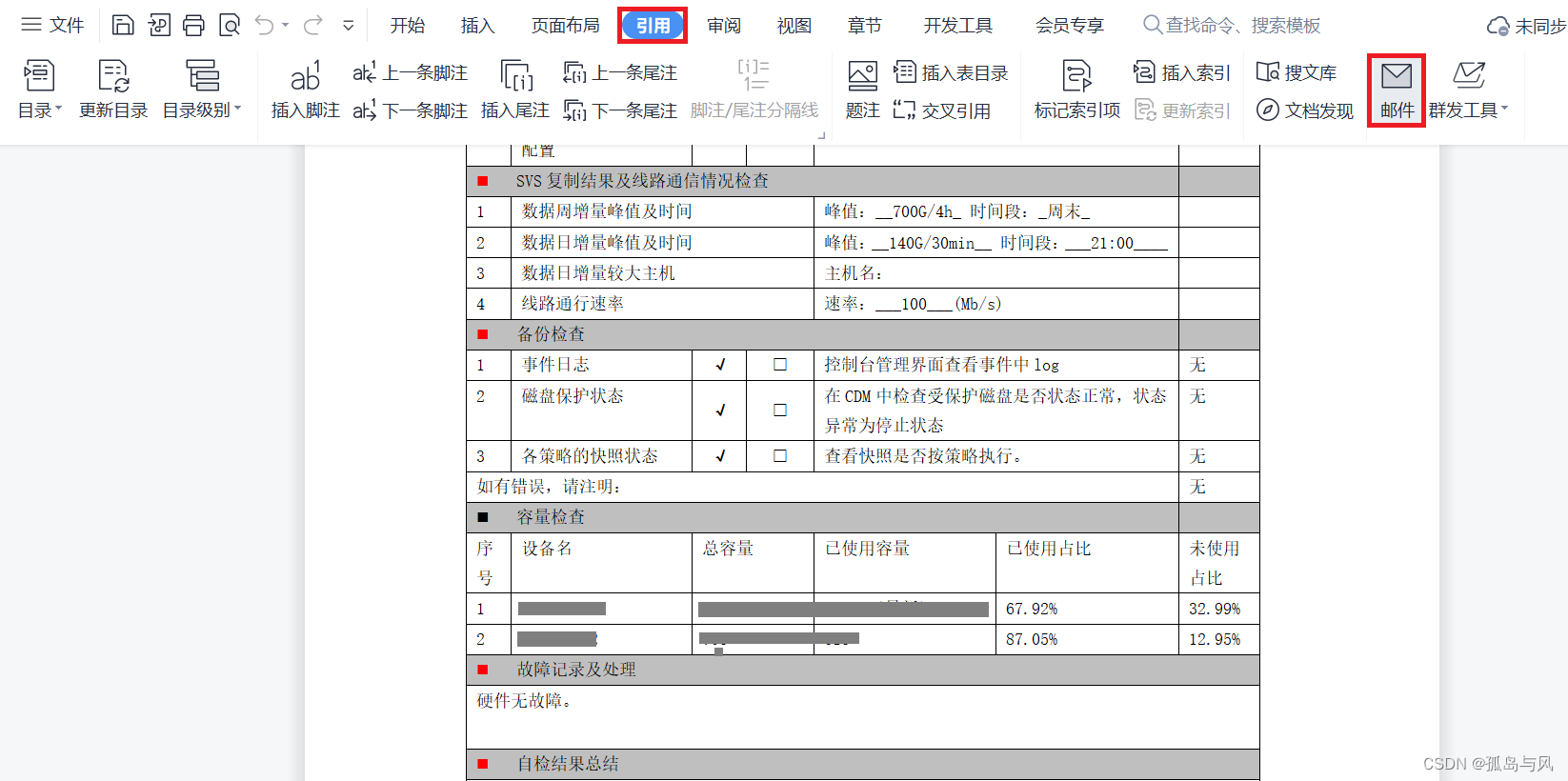Click the Print icon

point(193,25)
